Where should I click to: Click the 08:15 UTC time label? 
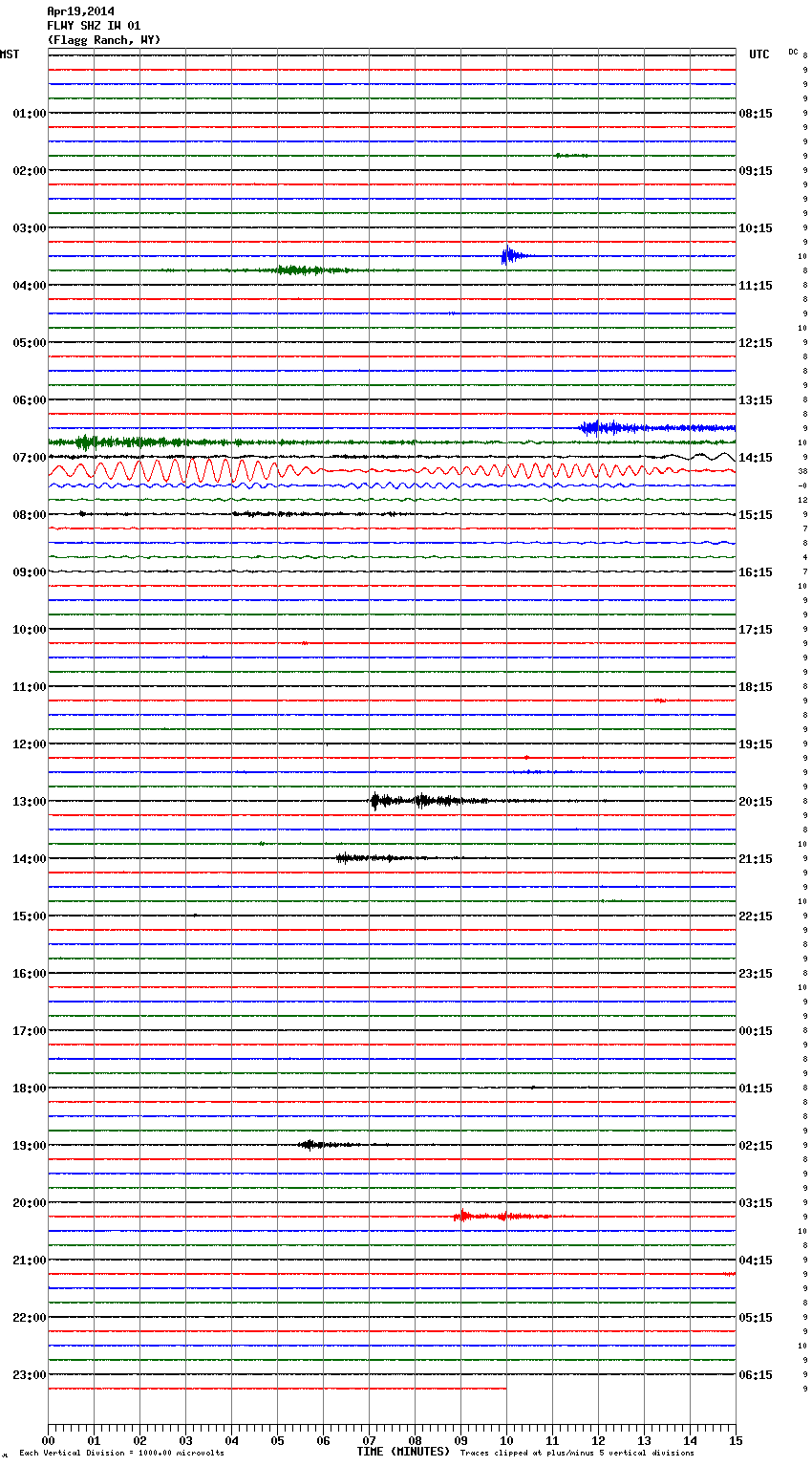tap(756, 114)
